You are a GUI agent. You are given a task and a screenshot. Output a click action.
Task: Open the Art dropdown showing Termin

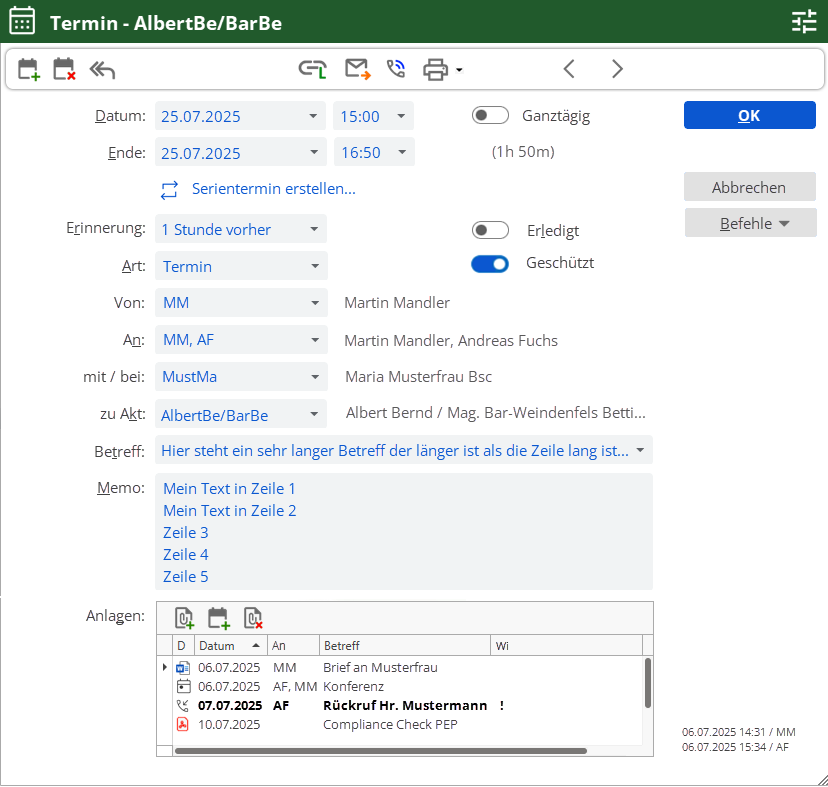pyautogui.click(x=240, y=266)
